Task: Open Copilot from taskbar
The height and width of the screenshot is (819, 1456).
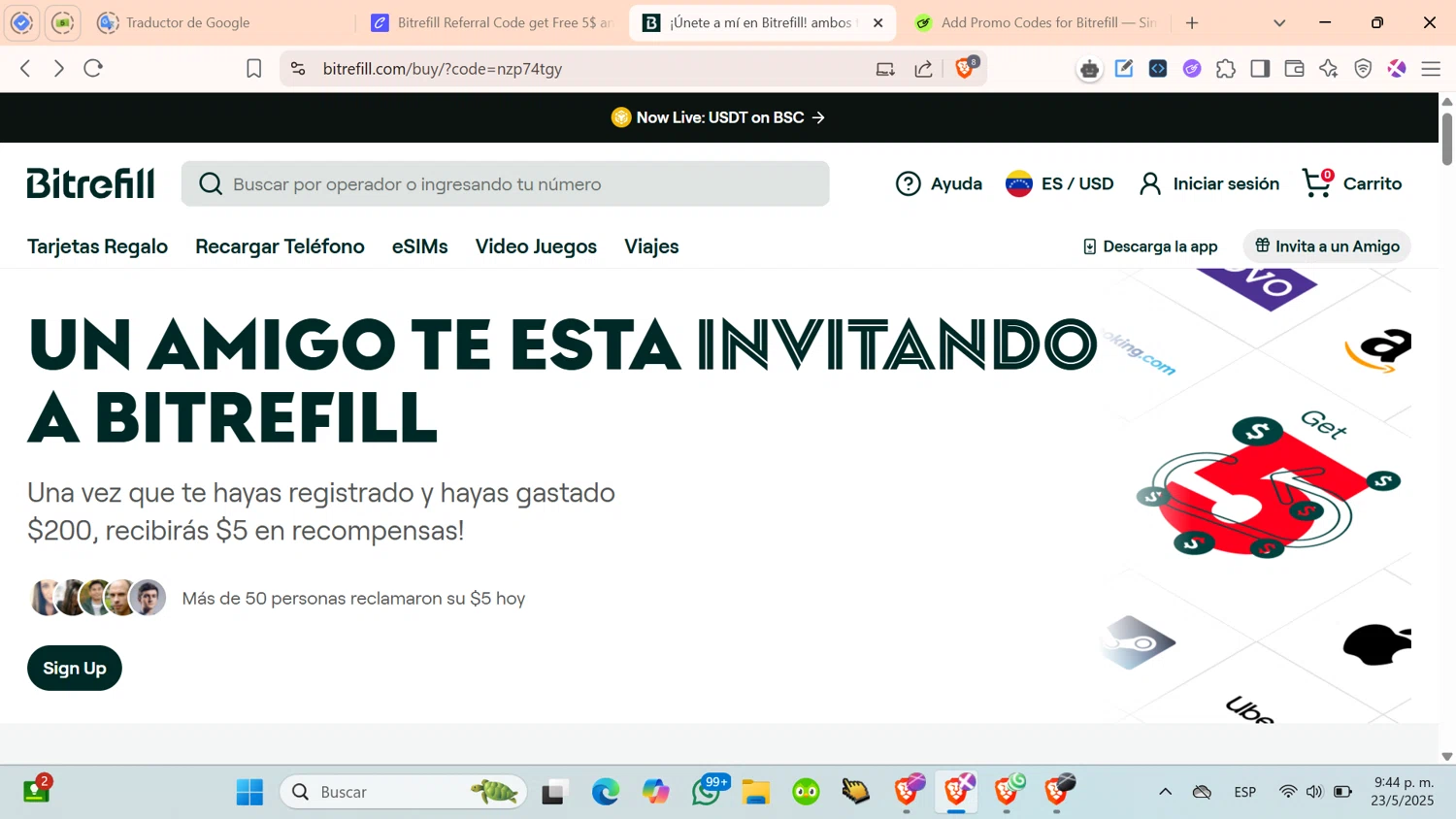Action: click(656, 792)
